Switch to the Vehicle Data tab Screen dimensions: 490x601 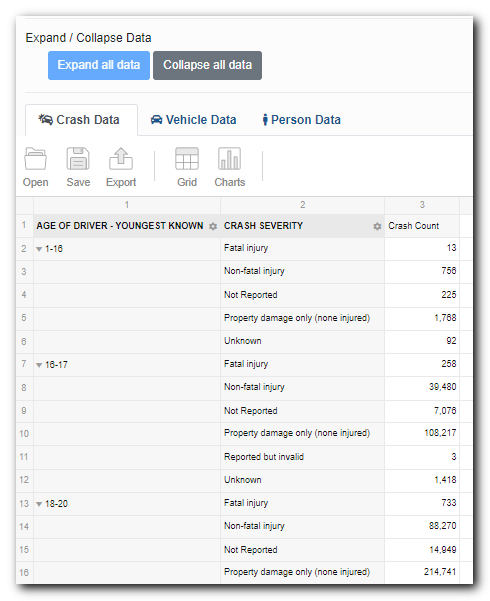193,120
